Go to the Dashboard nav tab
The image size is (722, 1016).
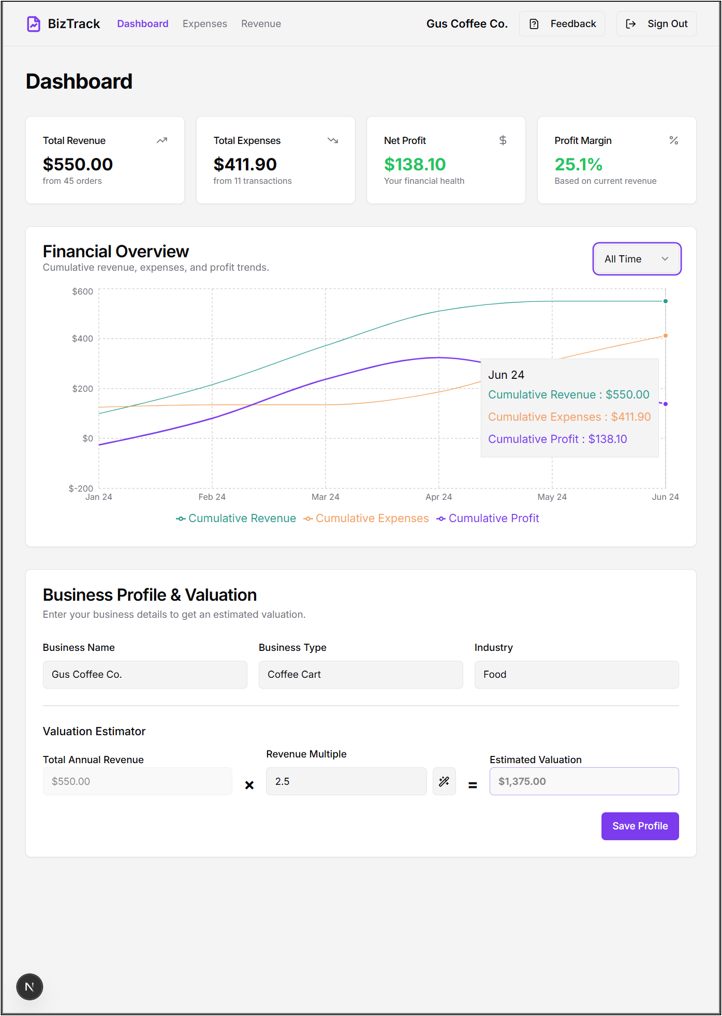(x=143, y=24)
